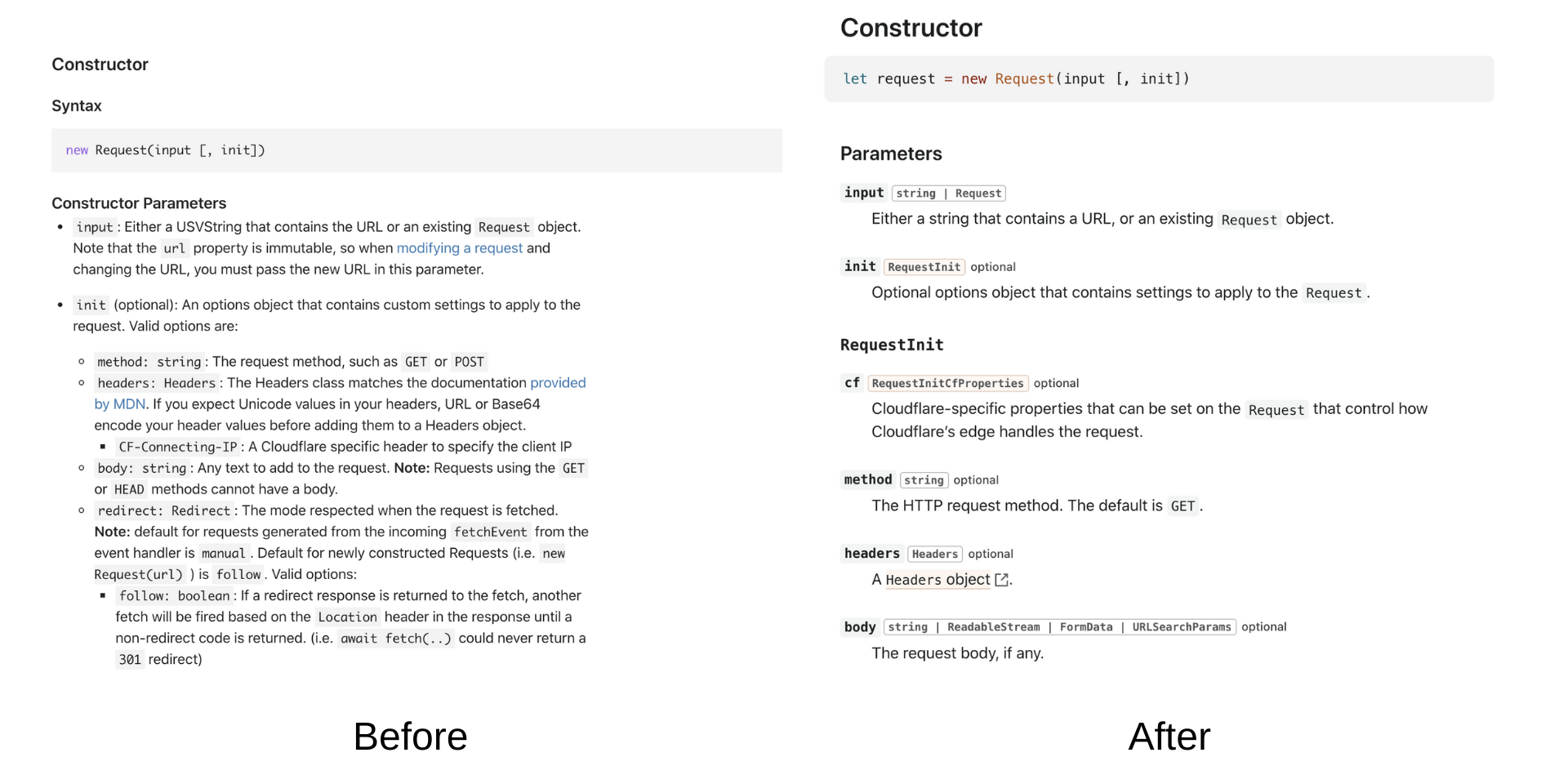
Task: Click the cf parameter name
Action: pyautogui.click(x=852, y=383)
